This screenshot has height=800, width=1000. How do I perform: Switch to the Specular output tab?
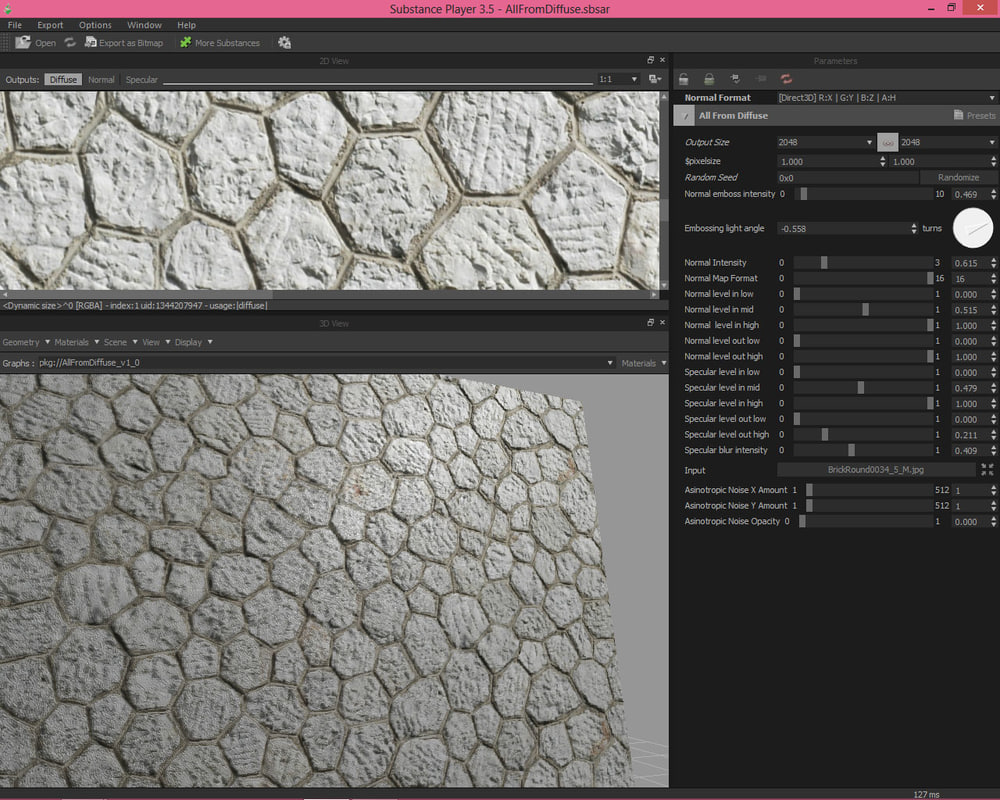tap(141, 79)
